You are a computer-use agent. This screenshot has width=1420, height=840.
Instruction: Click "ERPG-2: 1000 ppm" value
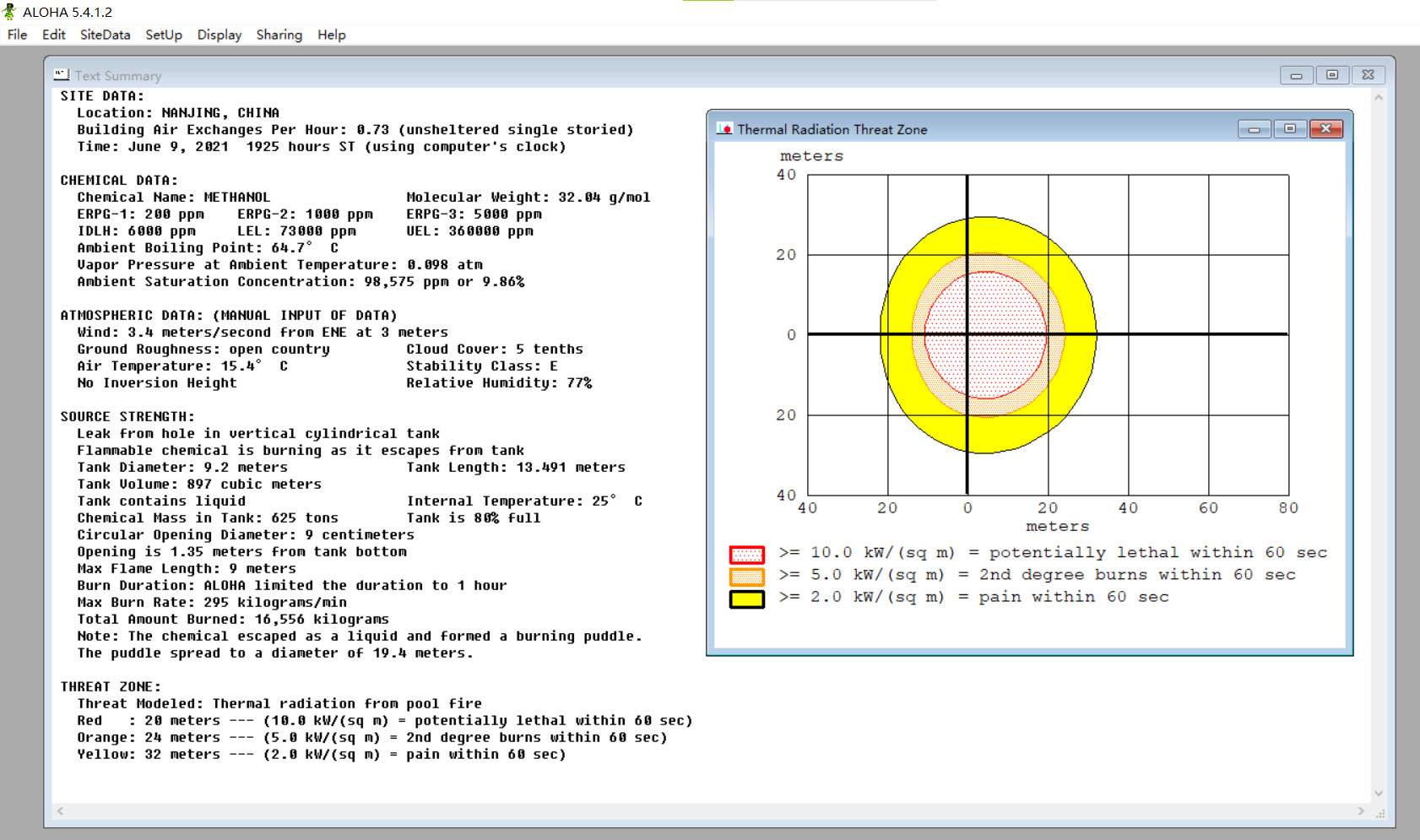coord(305,214)
